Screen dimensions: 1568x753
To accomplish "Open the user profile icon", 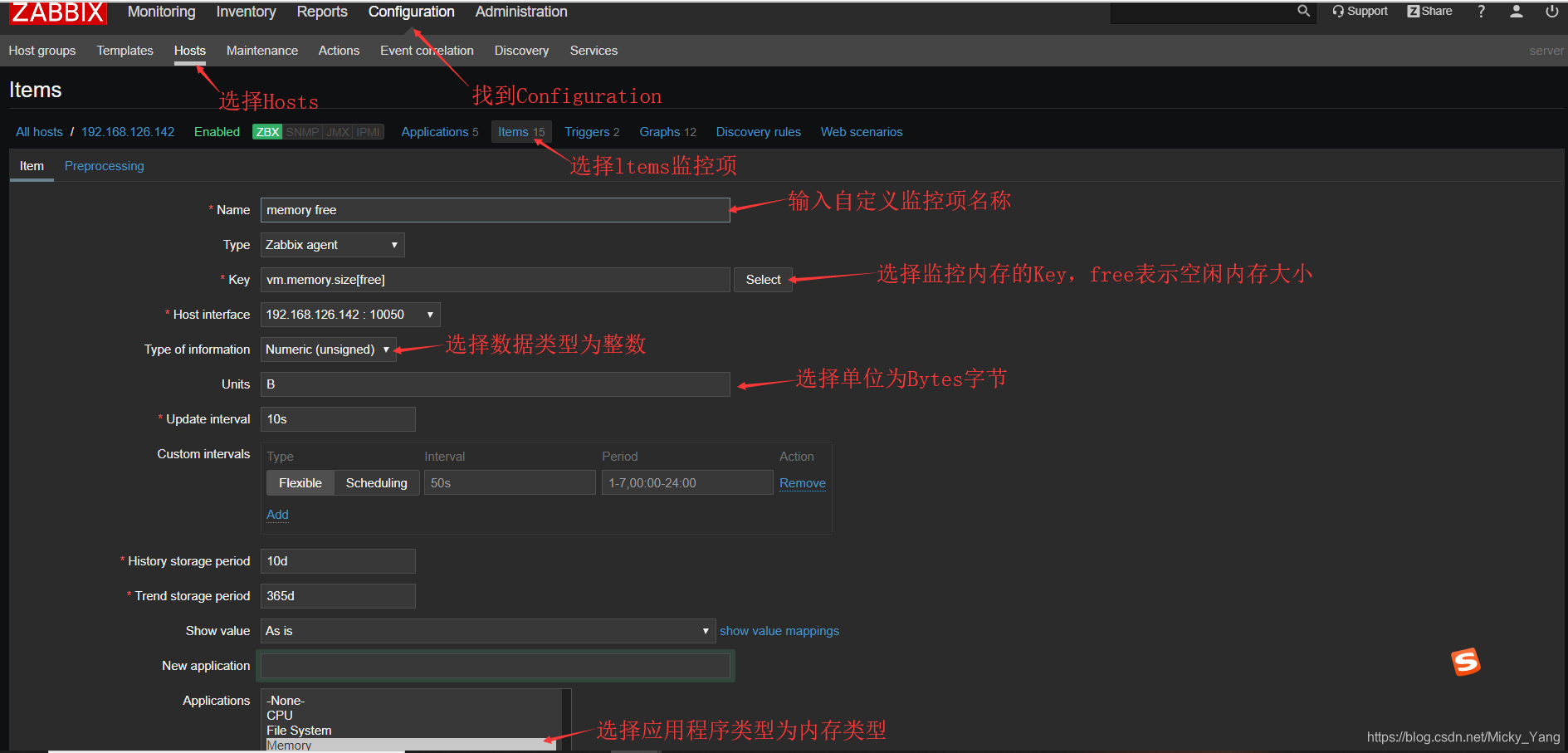I will click(1516, 11).
